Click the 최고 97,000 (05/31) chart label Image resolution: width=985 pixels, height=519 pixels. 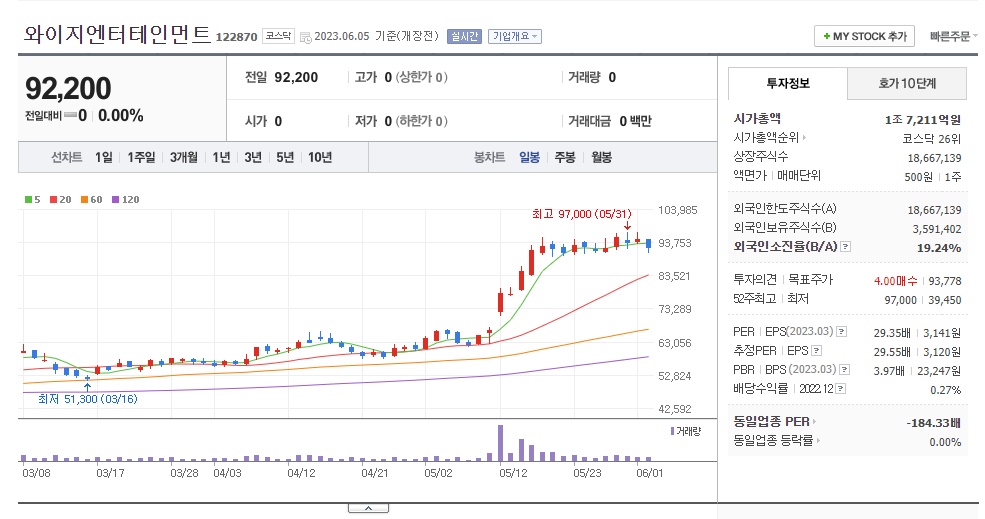click(x=582, y=214)
